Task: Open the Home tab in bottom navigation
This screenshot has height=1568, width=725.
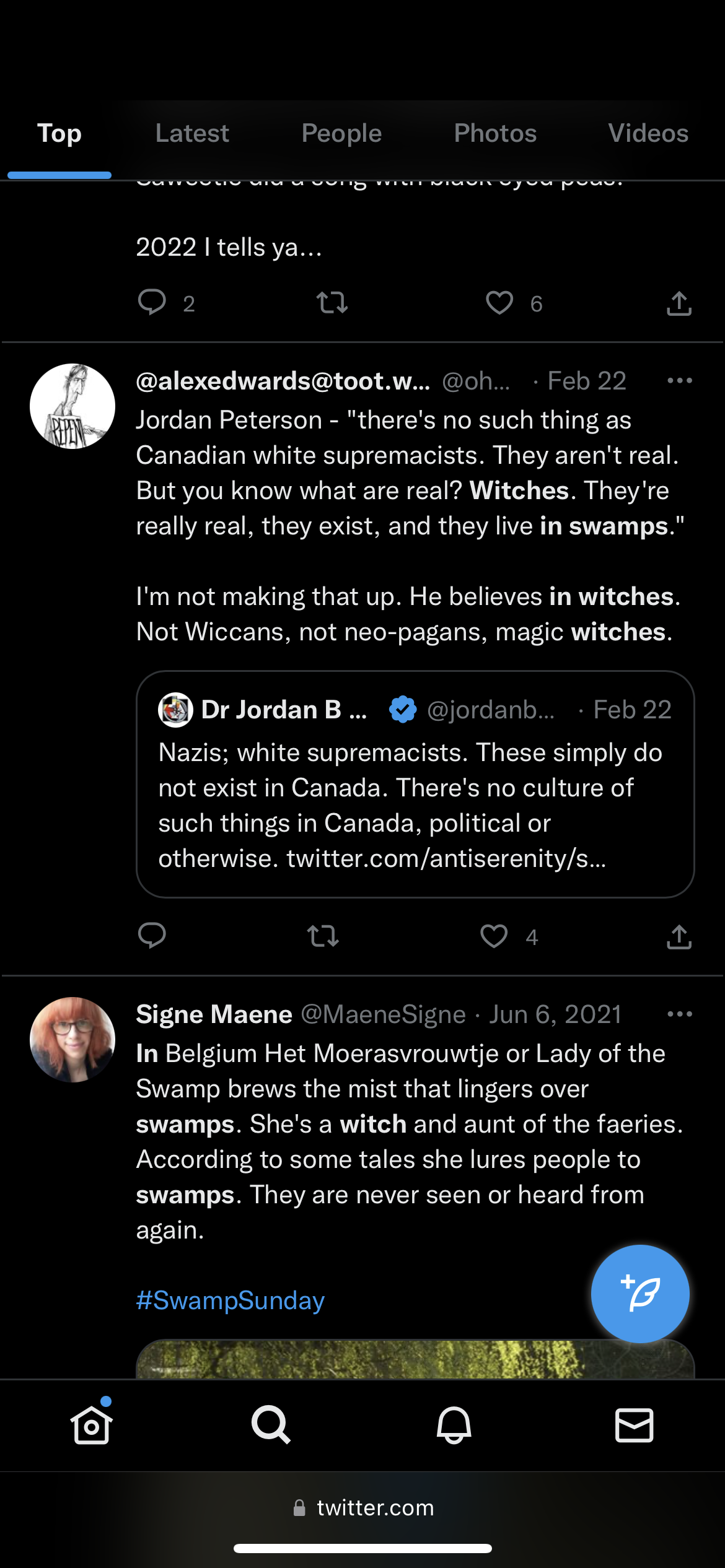Action: pos(91,1425)
